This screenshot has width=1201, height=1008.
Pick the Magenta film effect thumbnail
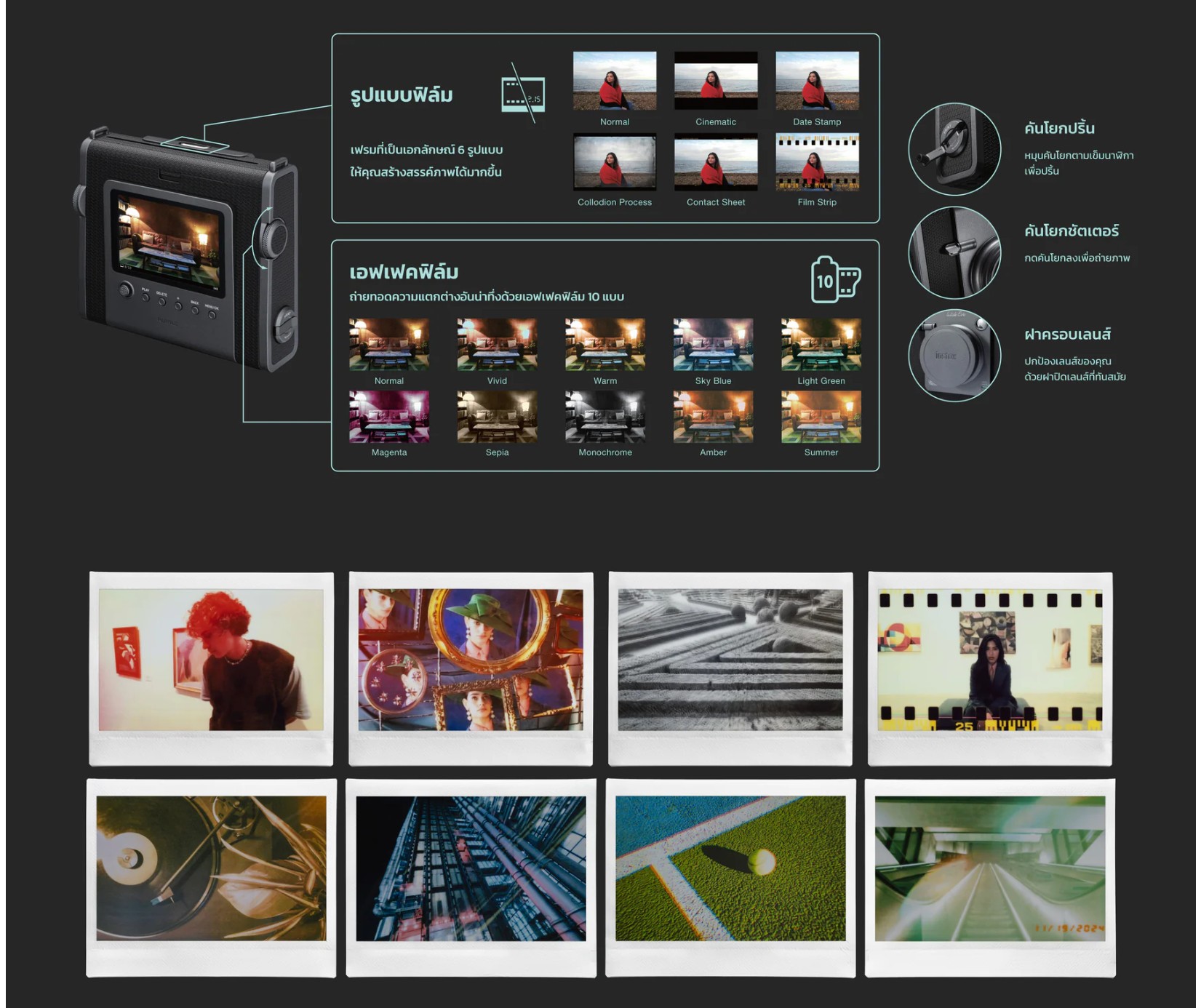tap(388, 417)
